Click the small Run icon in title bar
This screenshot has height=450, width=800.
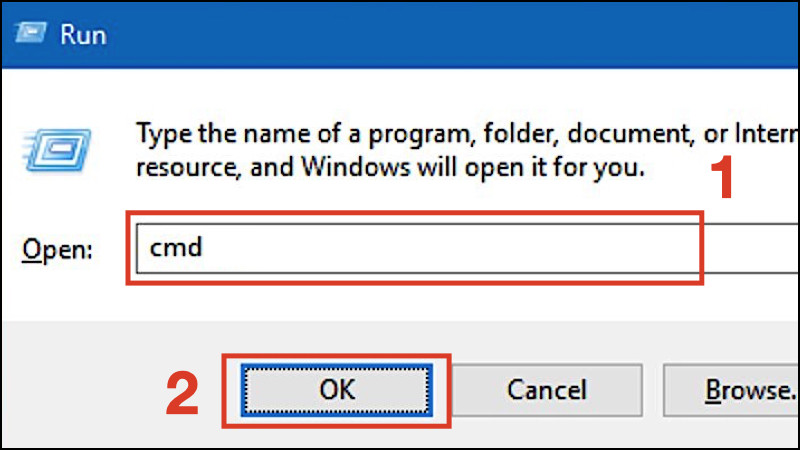click(x=31, y=33)
